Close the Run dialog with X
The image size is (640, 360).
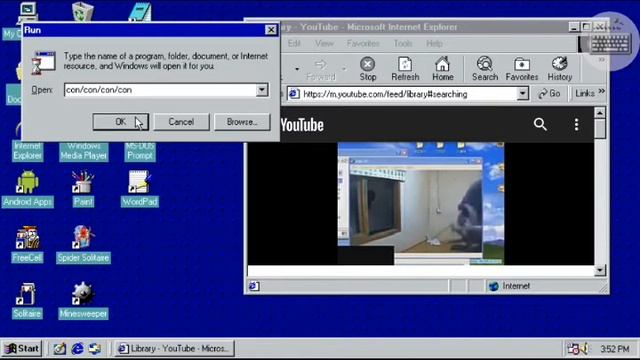[x=271, y=30]
